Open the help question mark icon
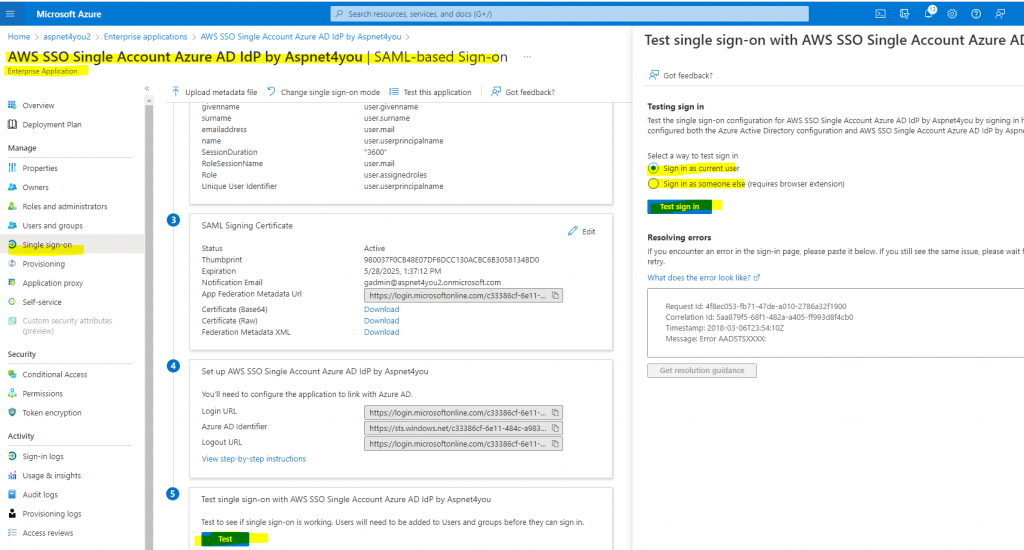 click(976, 14)
